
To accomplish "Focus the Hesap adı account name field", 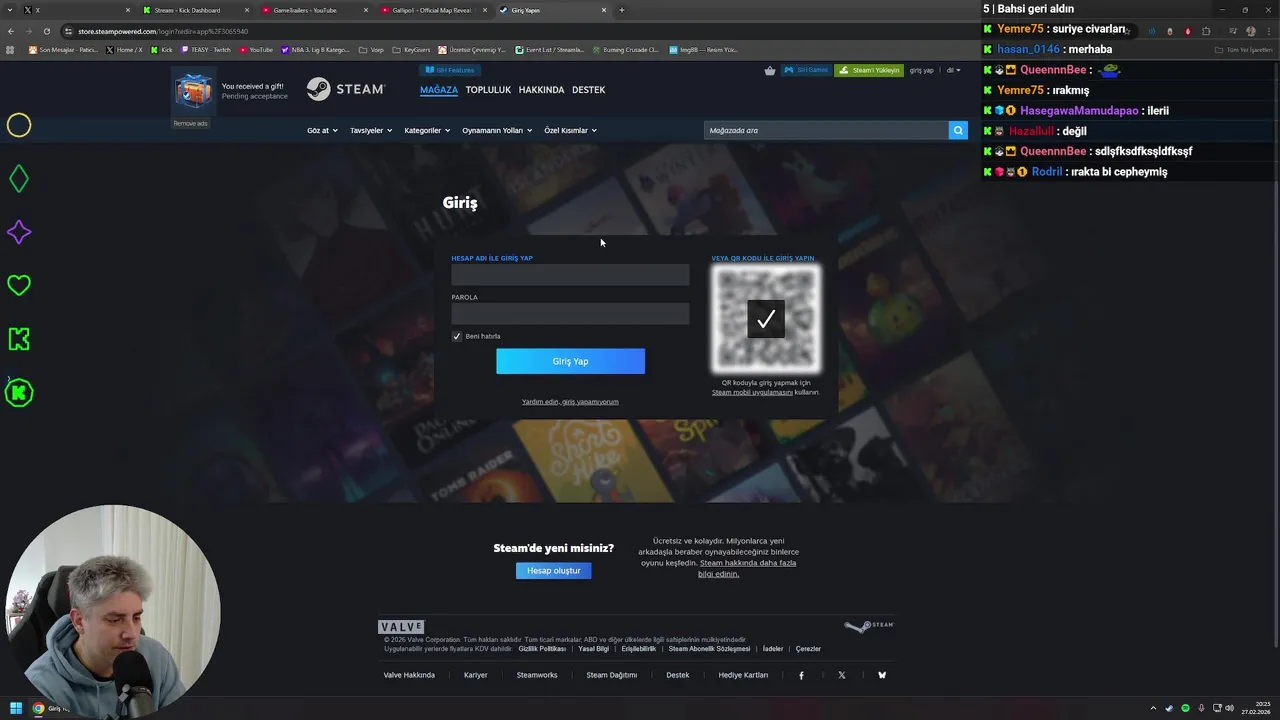I will pos(570,274).
